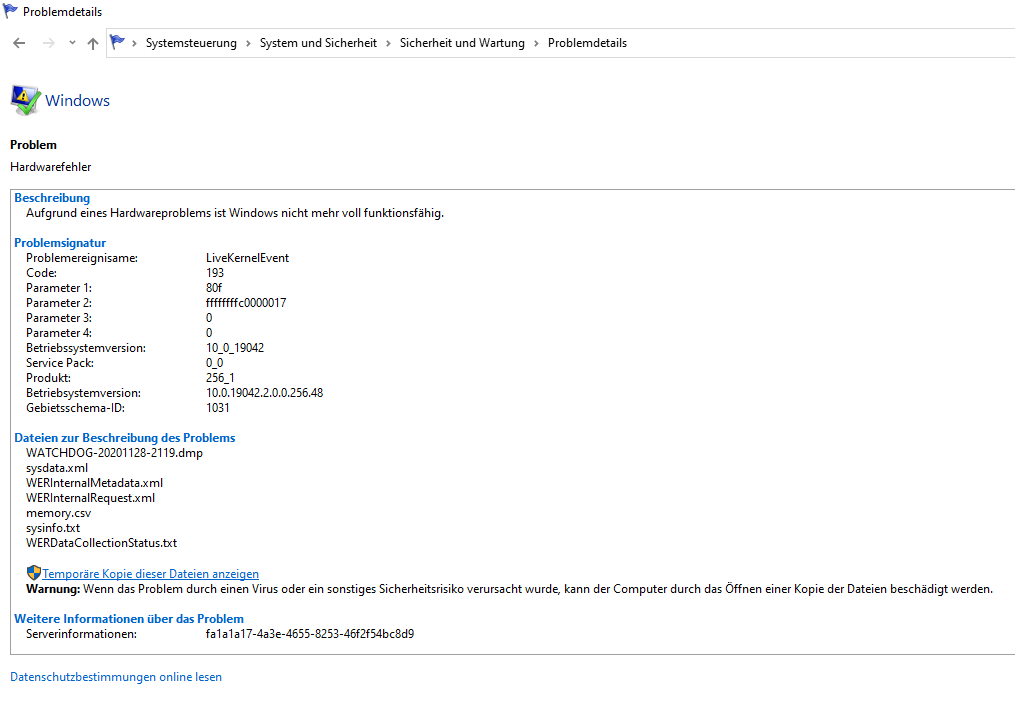Click the forward navigation arrow
Image resolution: width=1015 pixels, height=721 pixels.
[x=49, y=43]
